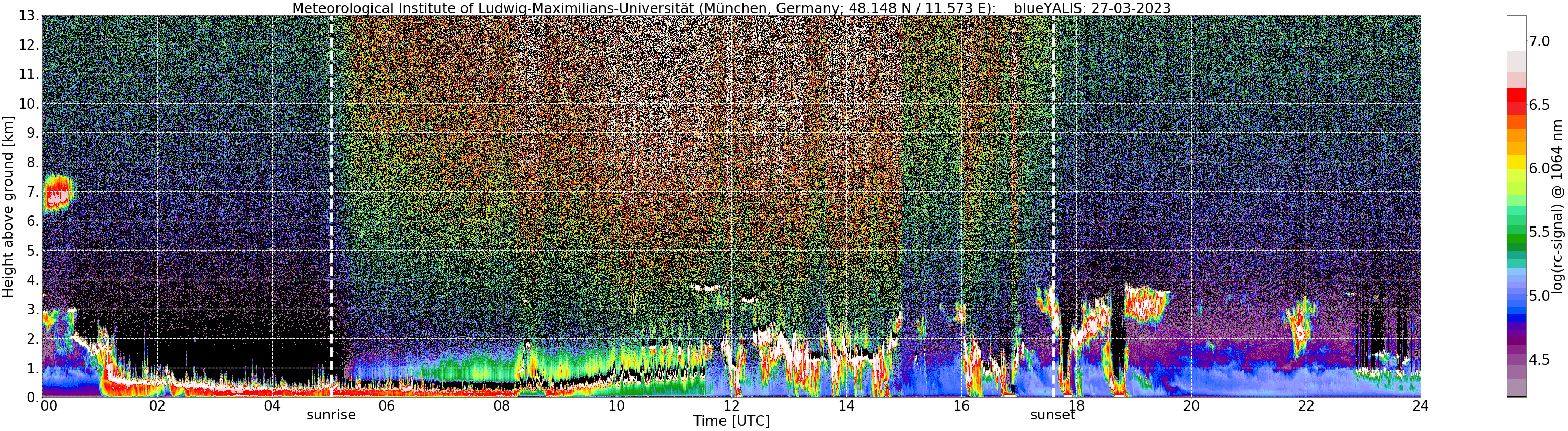Click the 'Height above ground [km]' axis label

(8, 206)
